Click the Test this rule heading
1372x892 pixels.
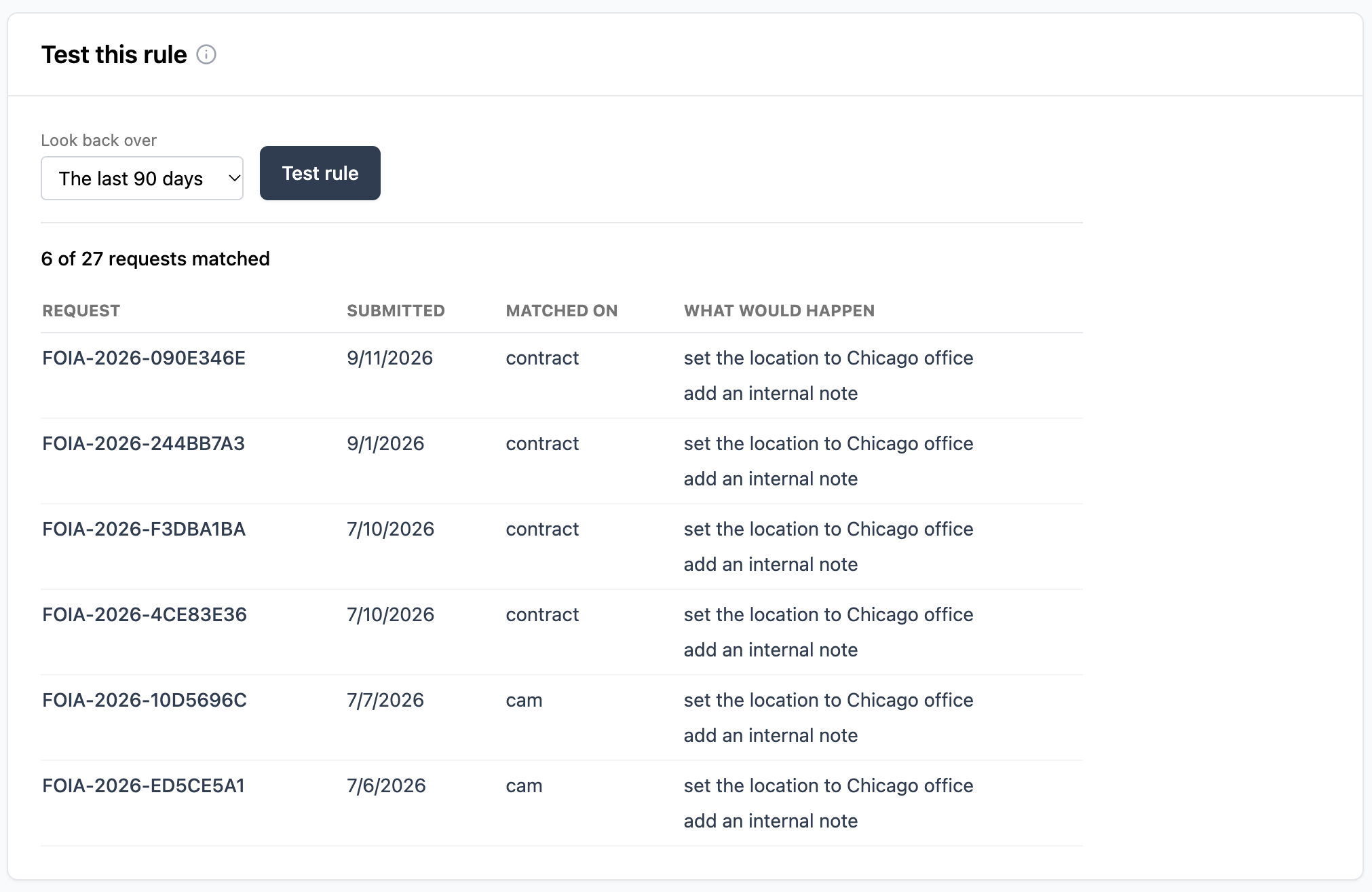114,54
